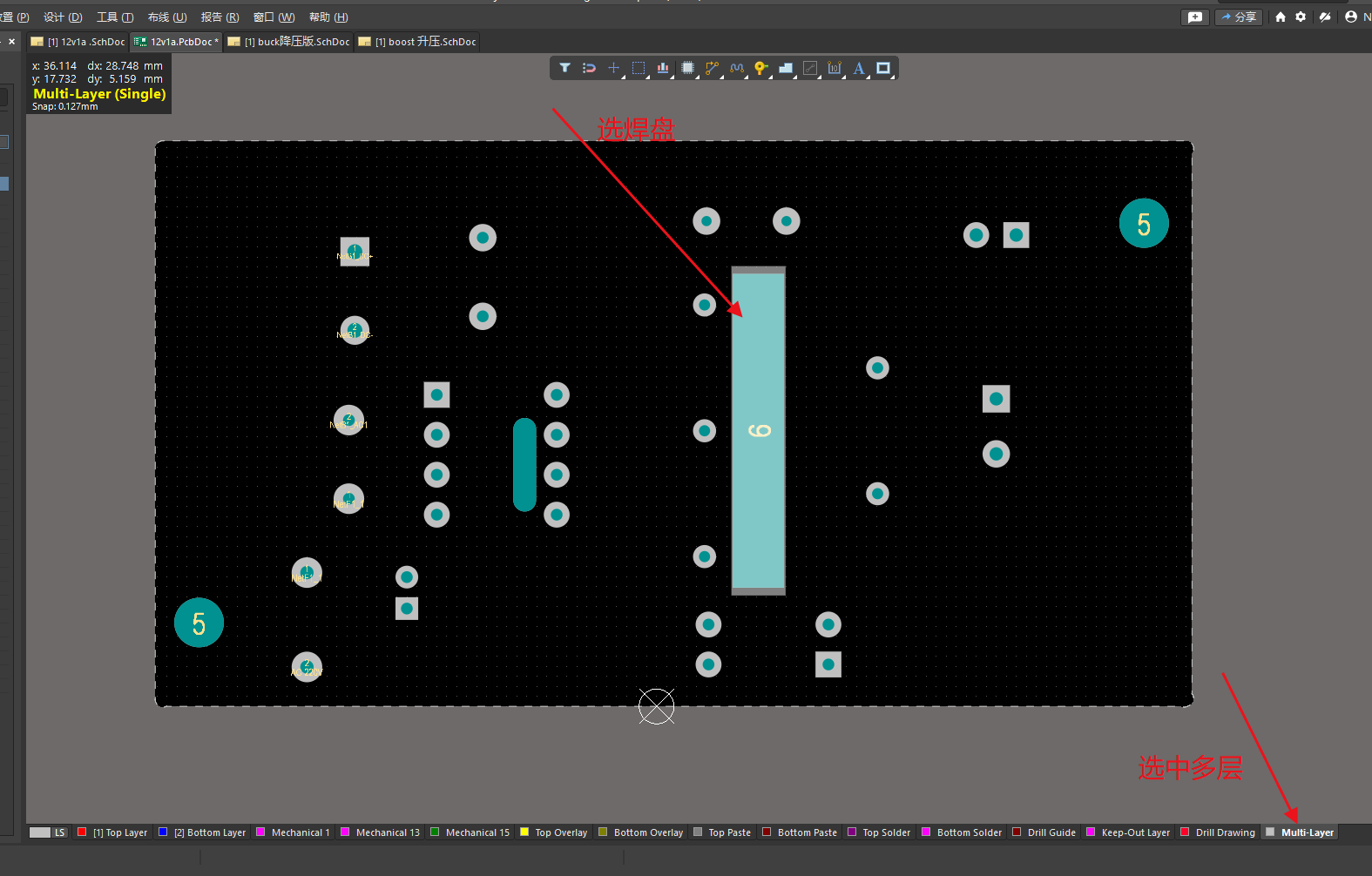Select the dashed rectangle selection tool
1372x876 pixels.
pyautogui.click(x=639, y=68)
